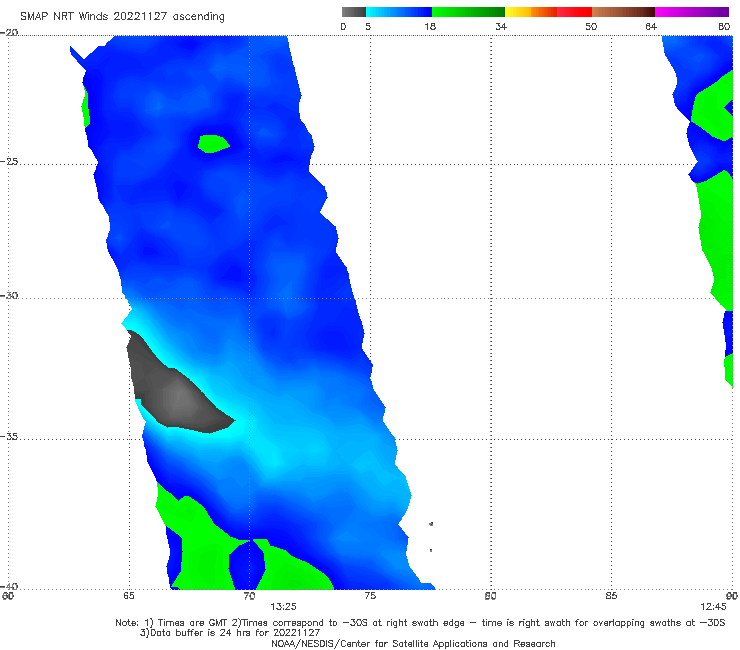Screen dimensions: 740x650
Task: Click the color bar label "64"
Action: (651, 26)
